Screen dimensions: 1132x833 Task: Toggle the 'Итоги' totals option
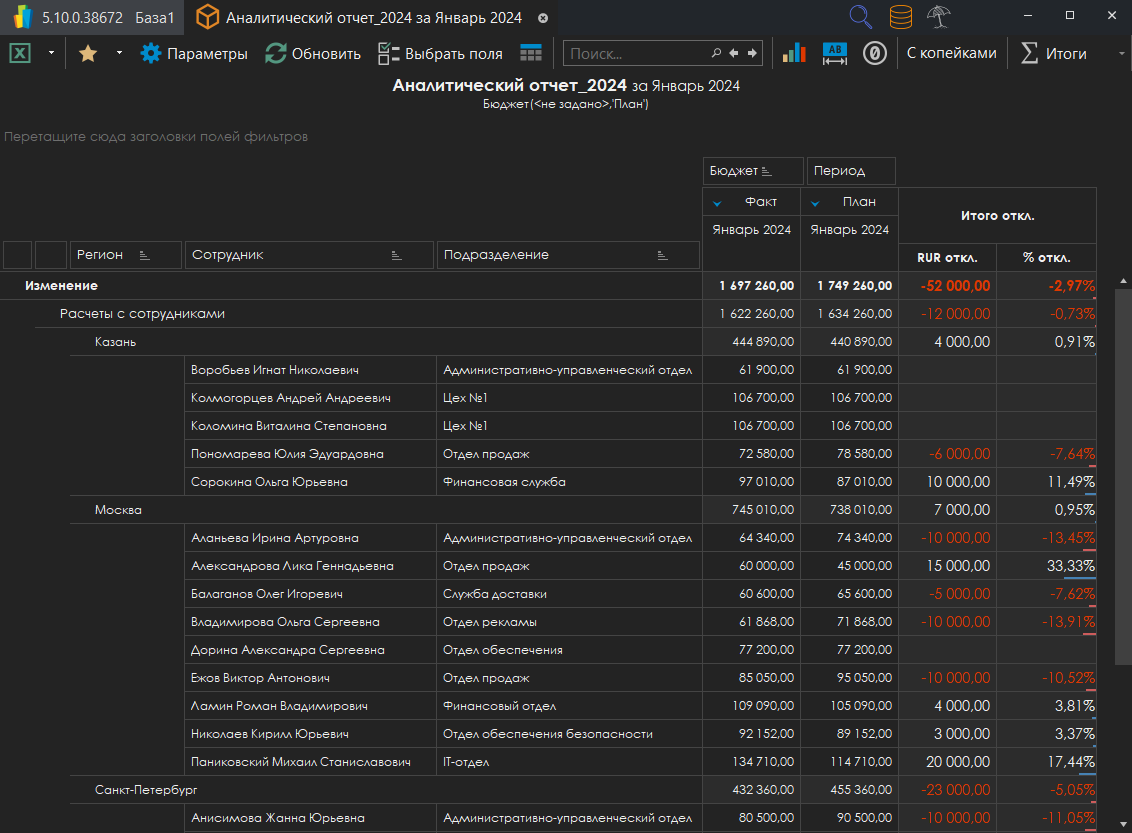(1053, 53)
